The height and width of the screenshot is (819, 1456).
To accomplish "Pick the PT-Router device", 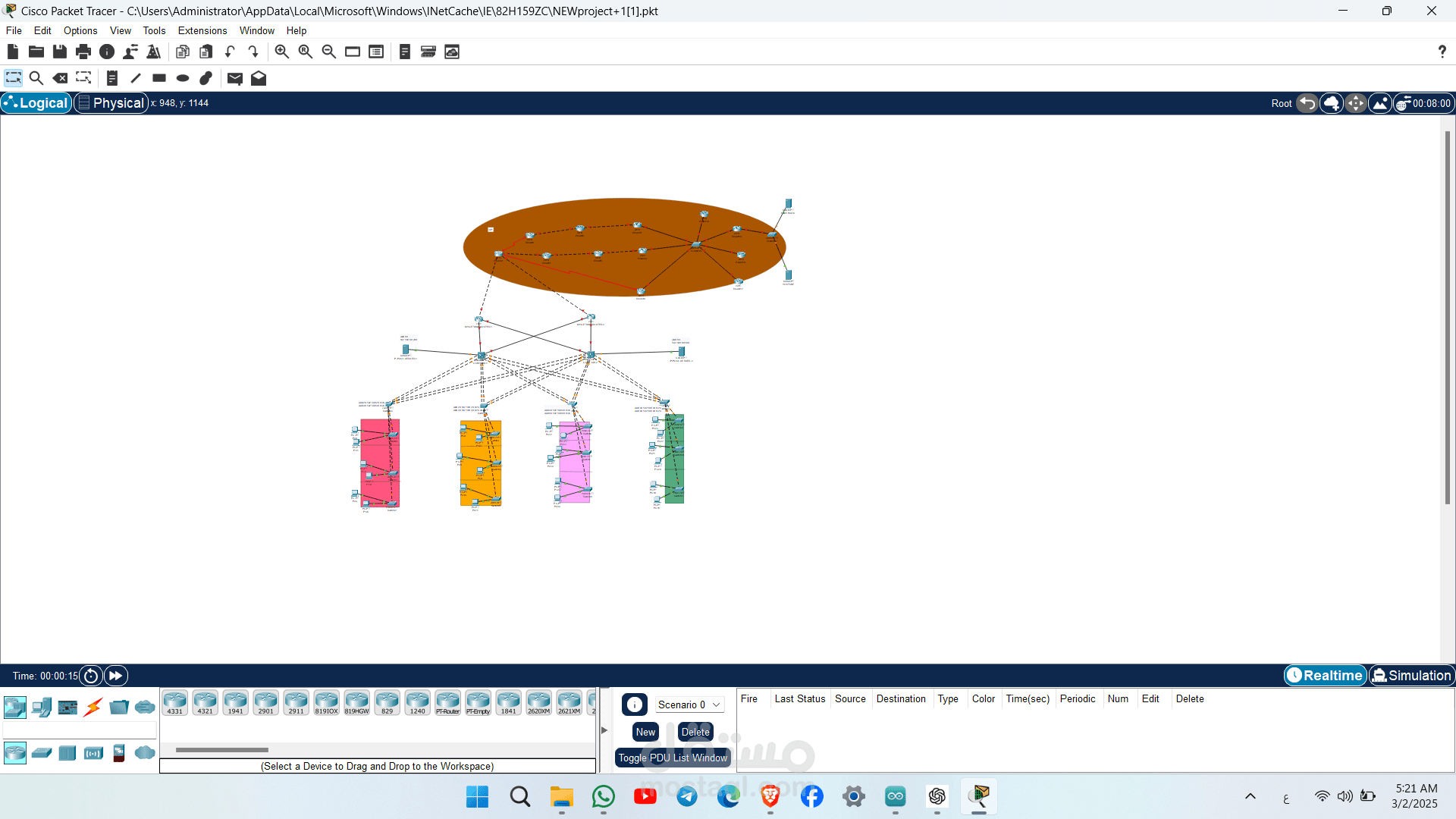I will pyautogui.click(x=448, y=703).
